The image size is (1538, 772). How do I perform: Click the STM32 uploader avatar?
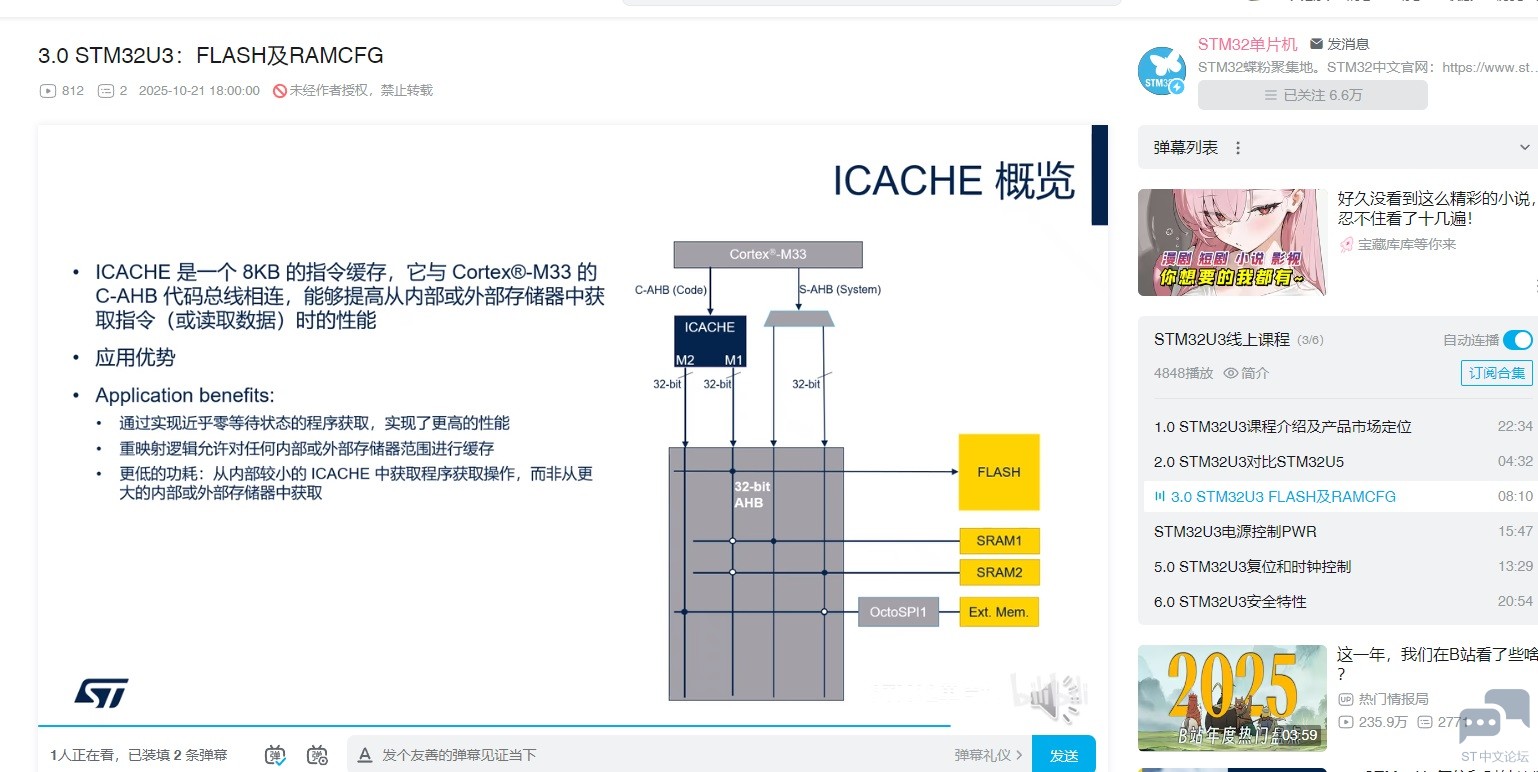point(1162,71)
